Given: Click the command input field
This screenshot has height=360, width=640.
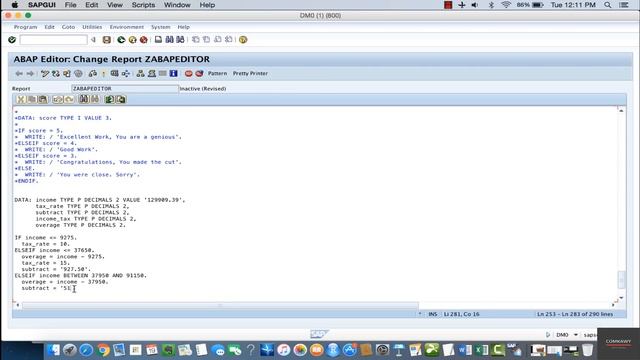Looking at the screenshot, I should 53,40.
